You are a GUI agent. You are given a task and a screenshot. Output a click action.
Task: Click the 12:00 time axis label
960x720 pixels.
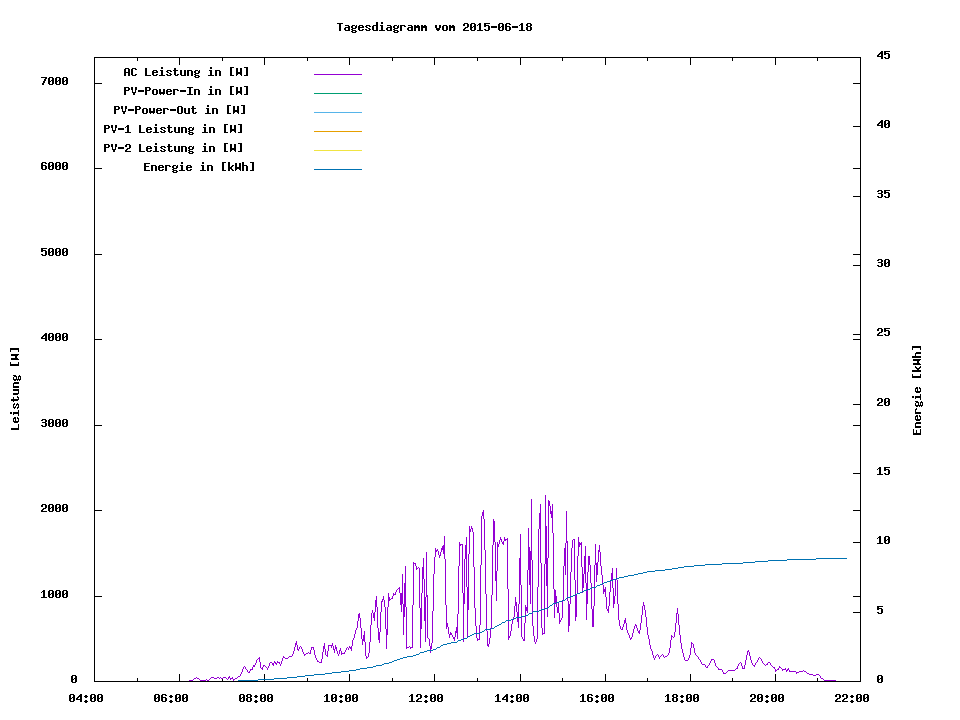[426, 698]
